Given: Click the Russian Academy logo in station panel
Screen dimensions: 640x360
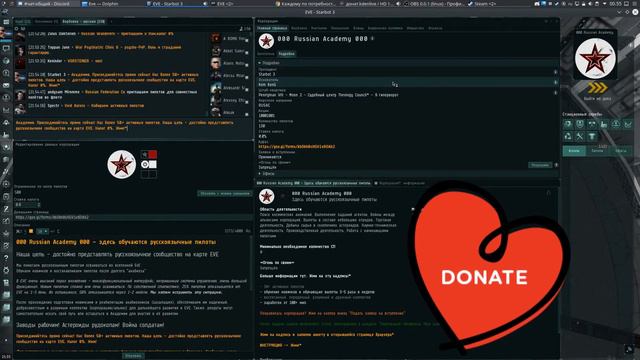Looking at the screenshot, I should 595,58.
